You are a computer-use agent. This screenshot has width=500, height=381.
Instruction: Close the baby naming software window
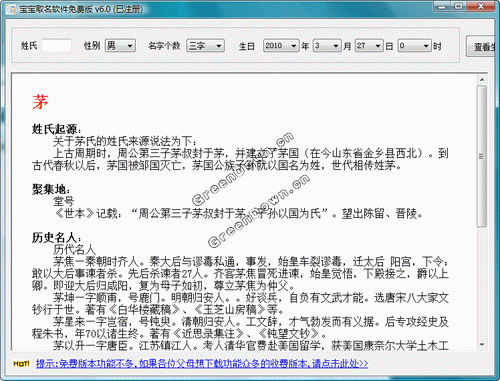click(x=481, y=6)
